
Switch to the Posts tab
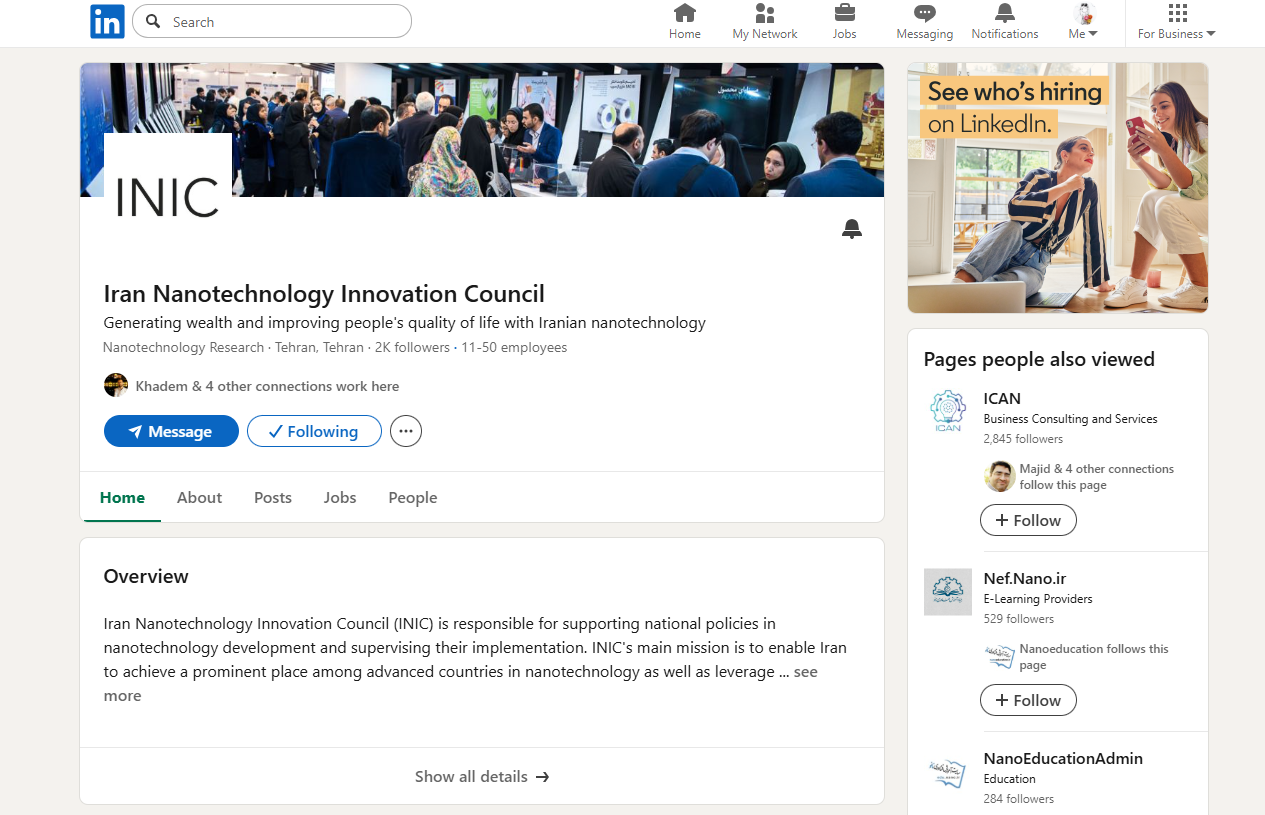click(273, 497)
